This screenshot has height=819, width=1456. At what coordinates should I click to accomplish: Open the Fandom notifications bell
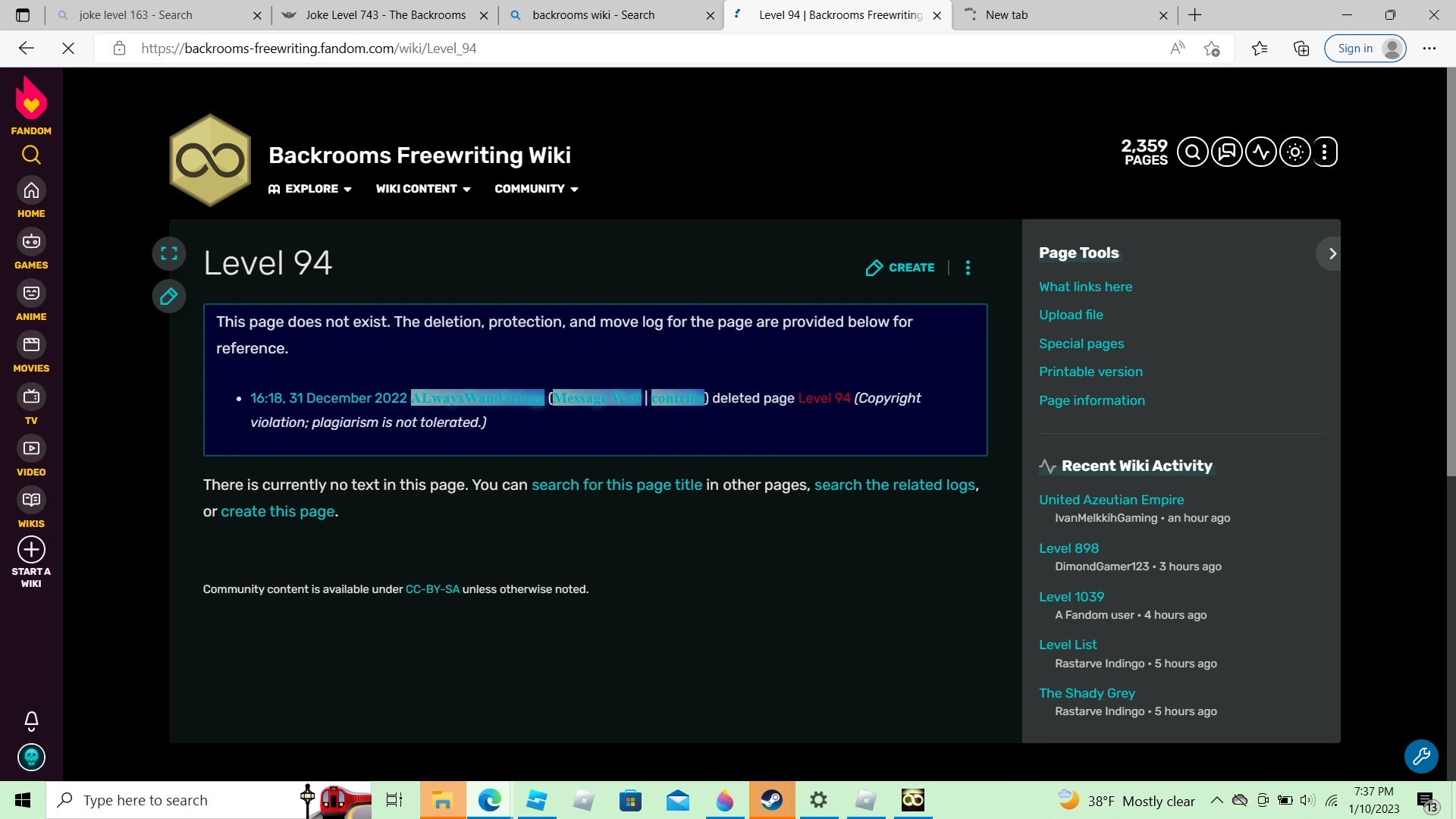pos(31,720)
